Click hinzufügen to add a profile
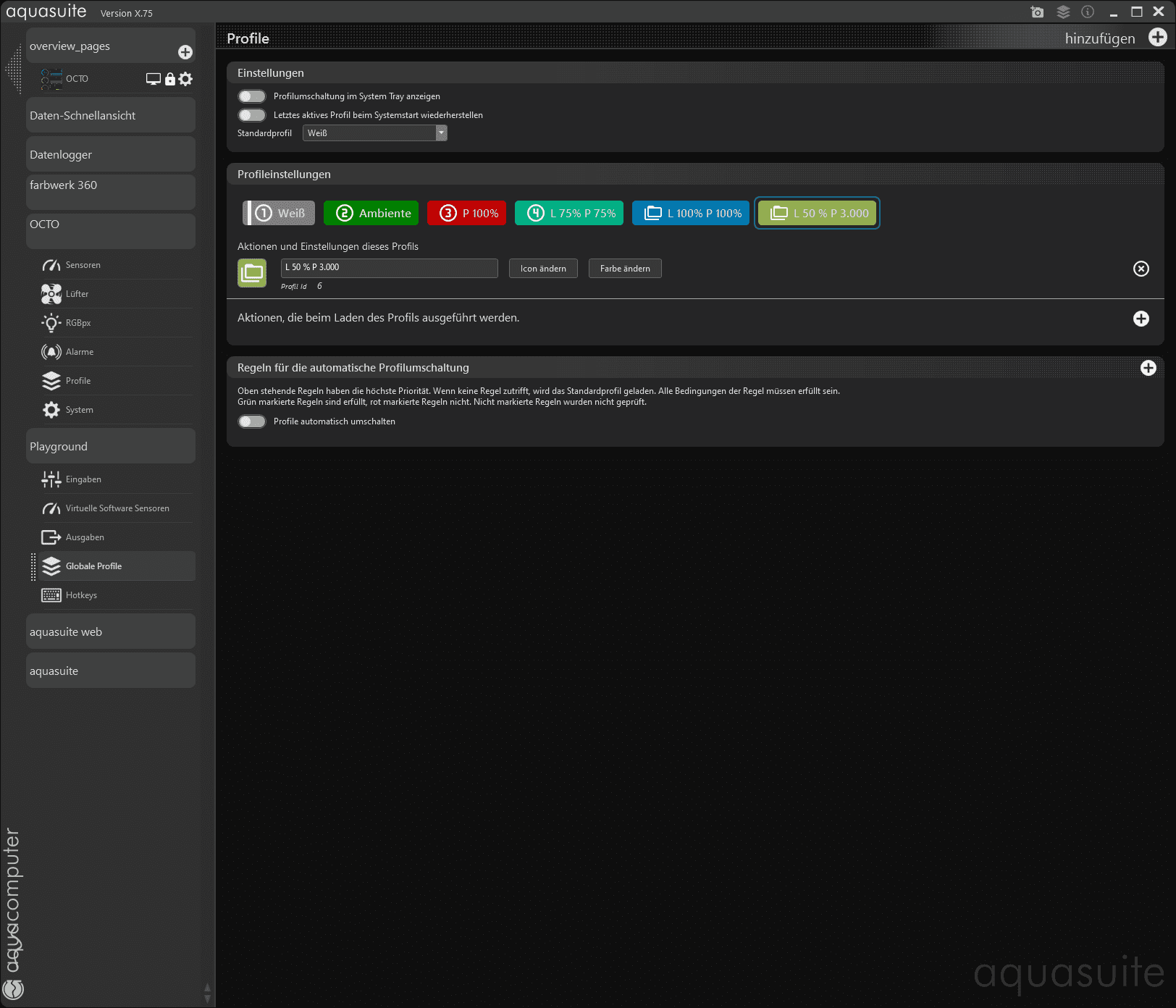Viewport: 1176px width, 1008px height. [1100, 38]
